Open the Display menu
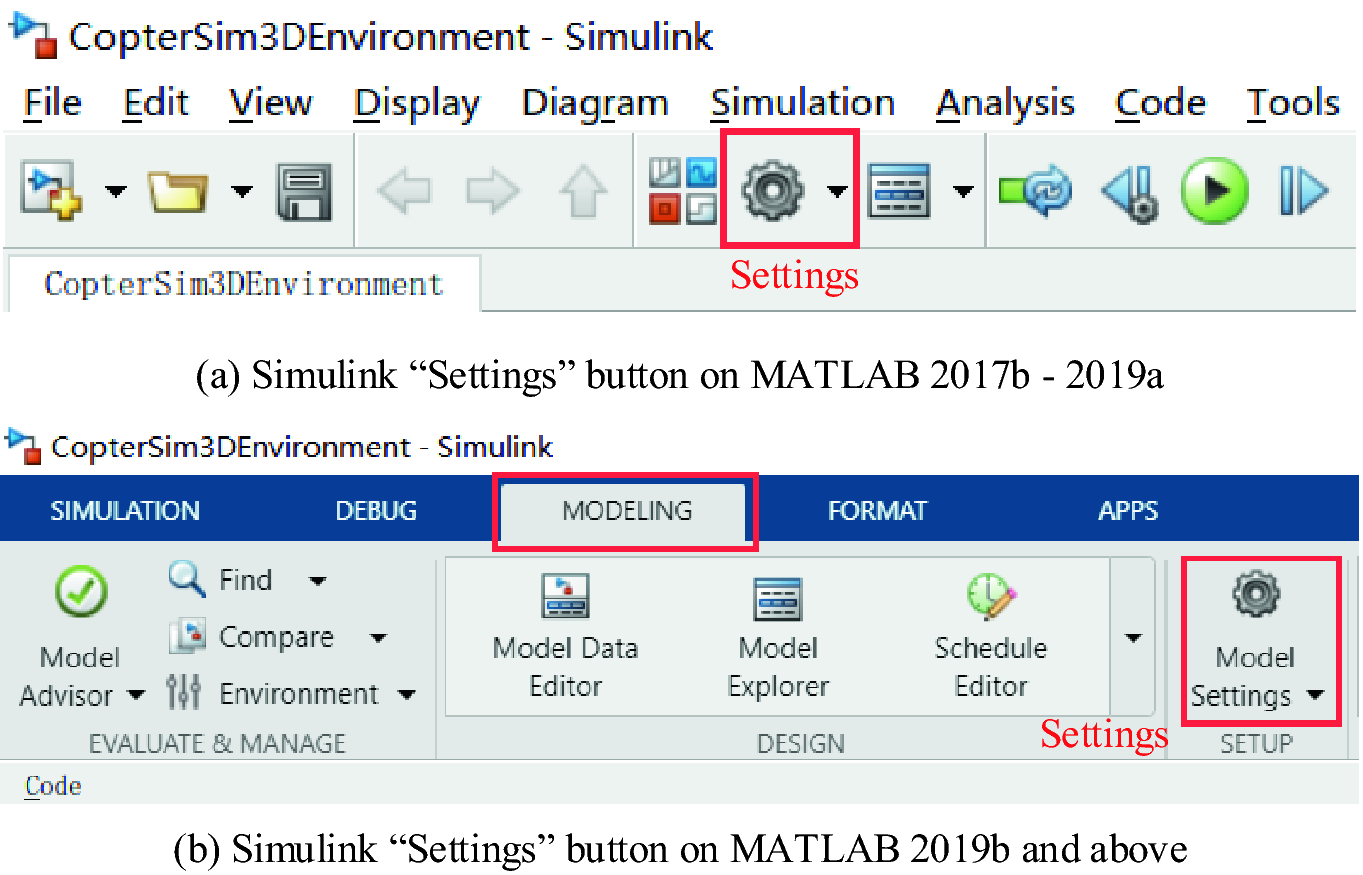Screen dimensions: 1363x875 coord(416,104)
